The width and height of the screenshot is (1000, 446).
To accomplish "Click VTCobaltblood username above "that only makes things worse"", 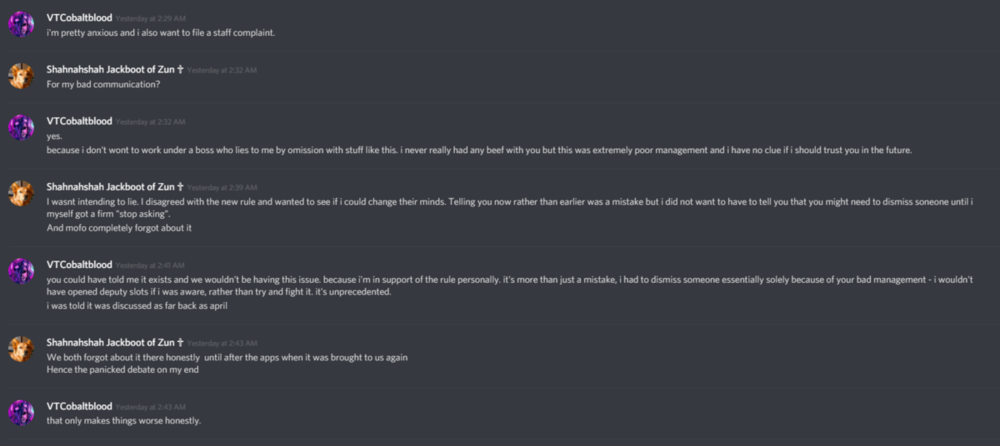I will coord(79,406).
